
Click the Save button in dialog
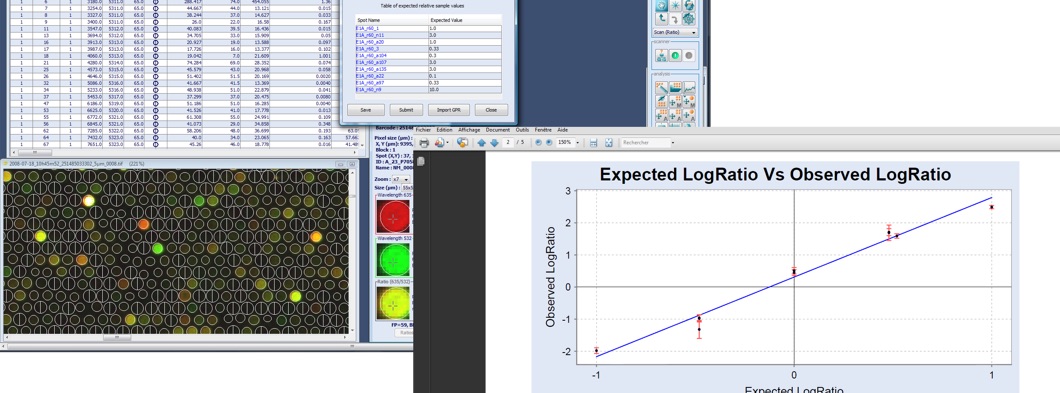(x=366, y=110)
